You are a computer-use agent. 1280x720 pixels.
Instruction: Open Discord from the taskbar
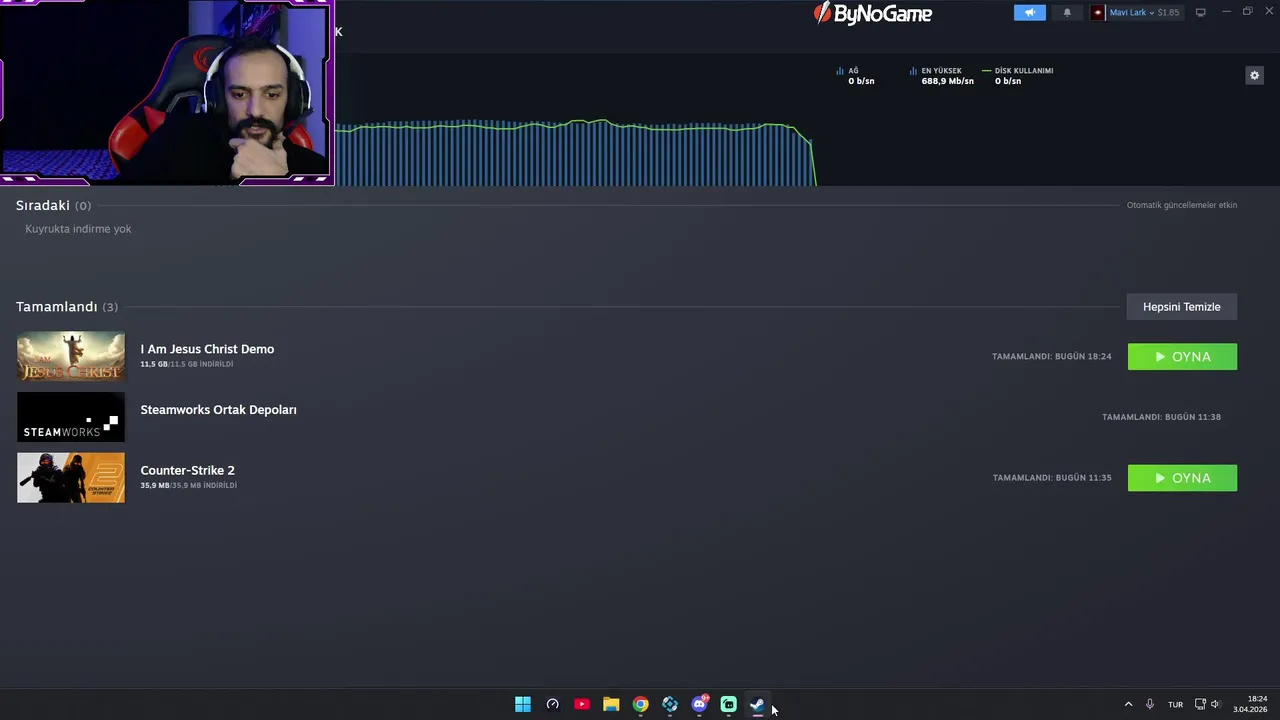[x=699, y=705]
